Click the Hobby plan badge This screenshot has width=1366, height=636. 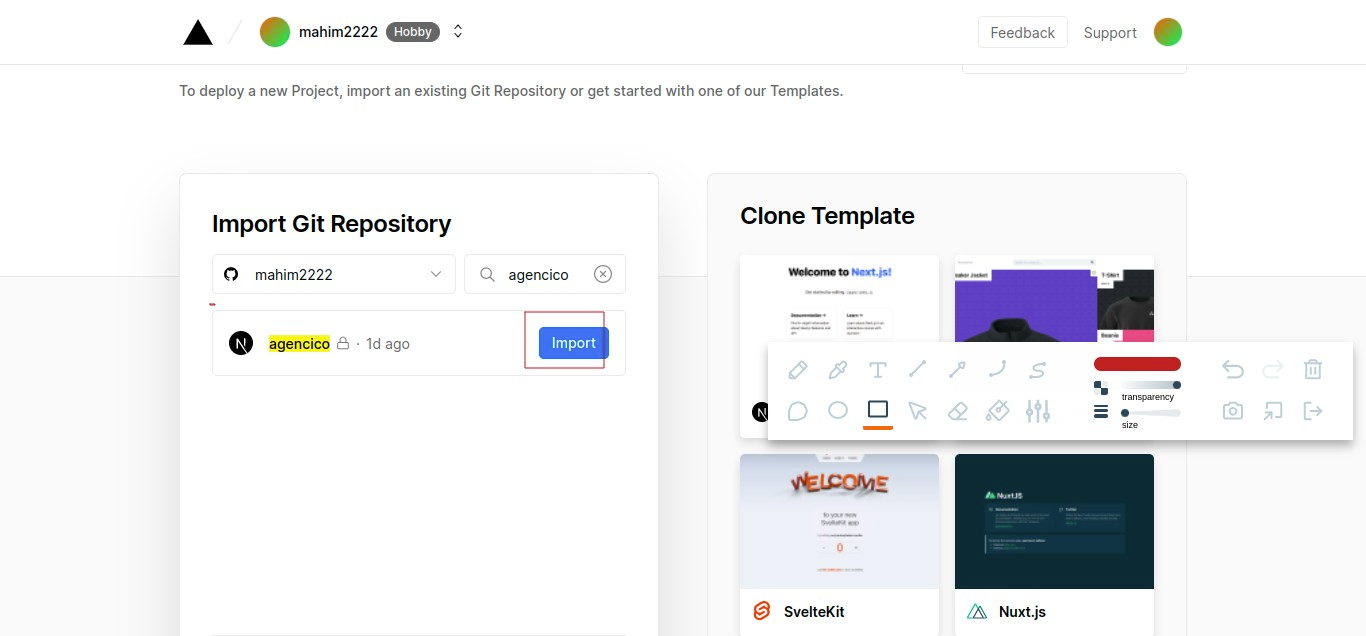coord(413,32)
